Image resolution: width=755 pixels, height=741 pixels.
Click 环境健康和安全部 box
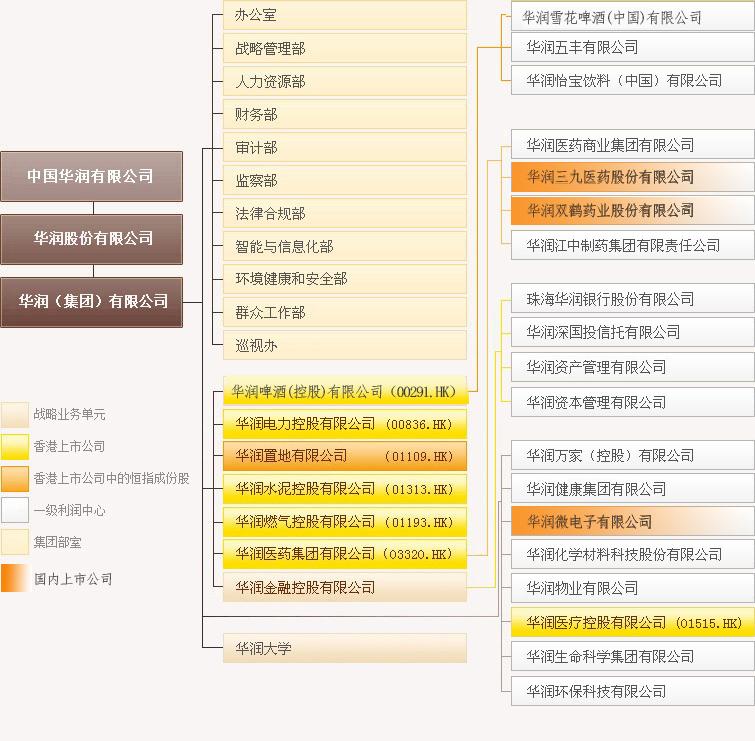coord(345,279)
